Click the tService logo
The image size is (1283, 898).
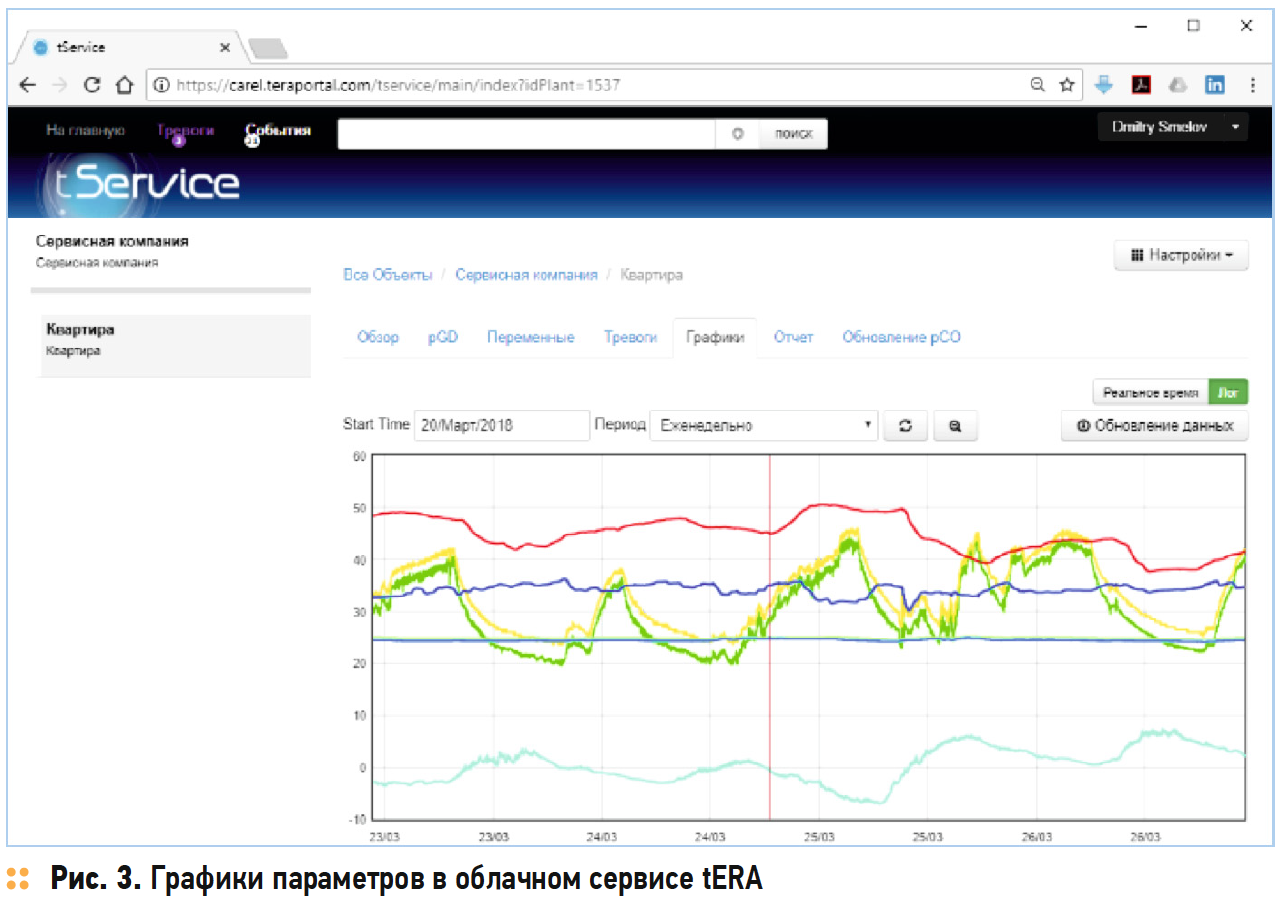tap(143, 184)
